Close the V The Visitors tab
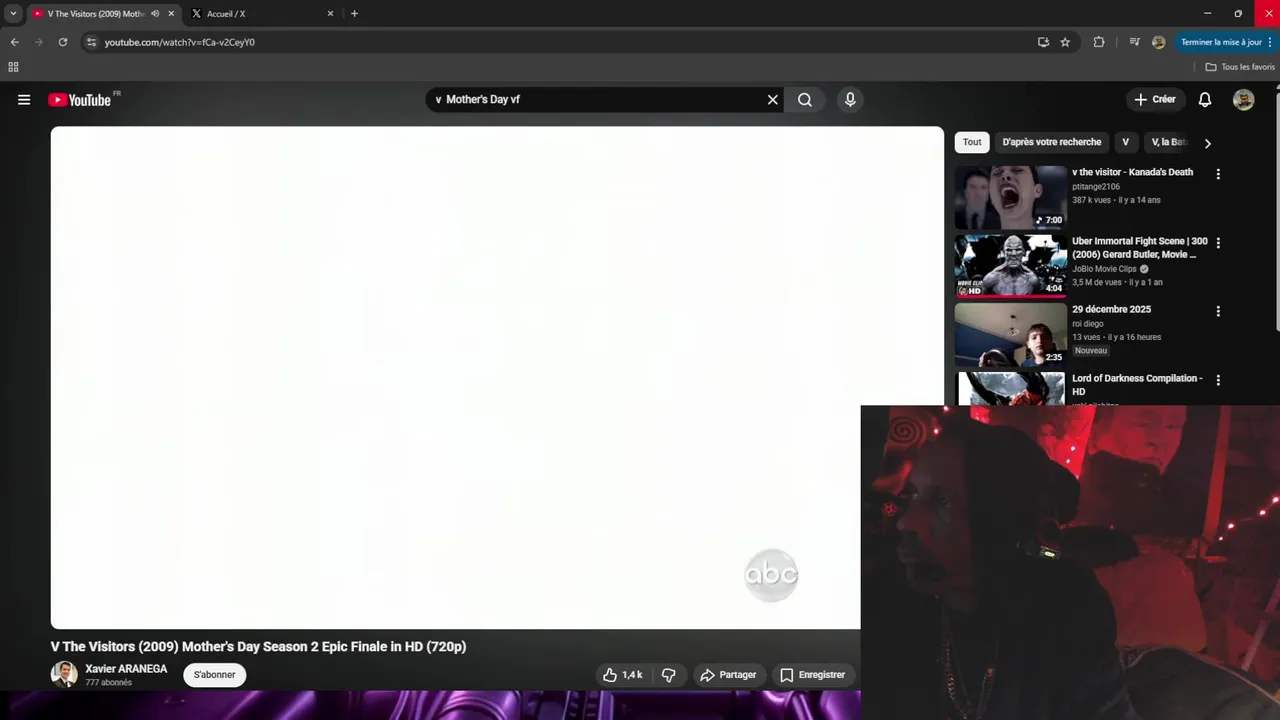The image size is (1280, 720). [171, 14]
